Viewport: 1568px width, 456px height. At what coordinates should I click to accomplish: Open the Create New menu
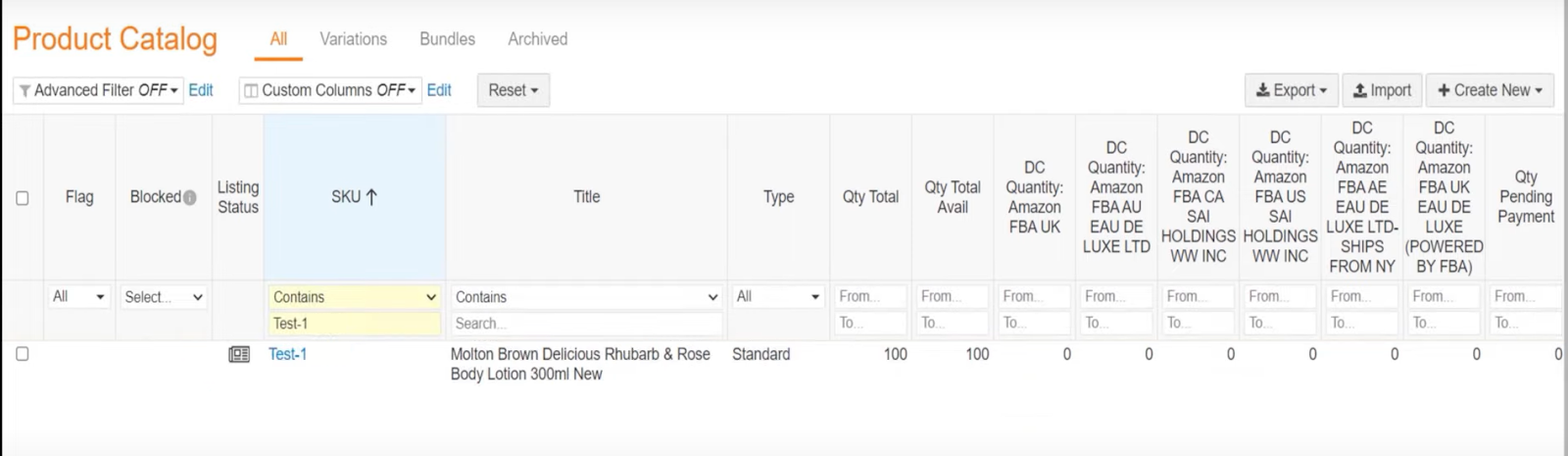1490,90
